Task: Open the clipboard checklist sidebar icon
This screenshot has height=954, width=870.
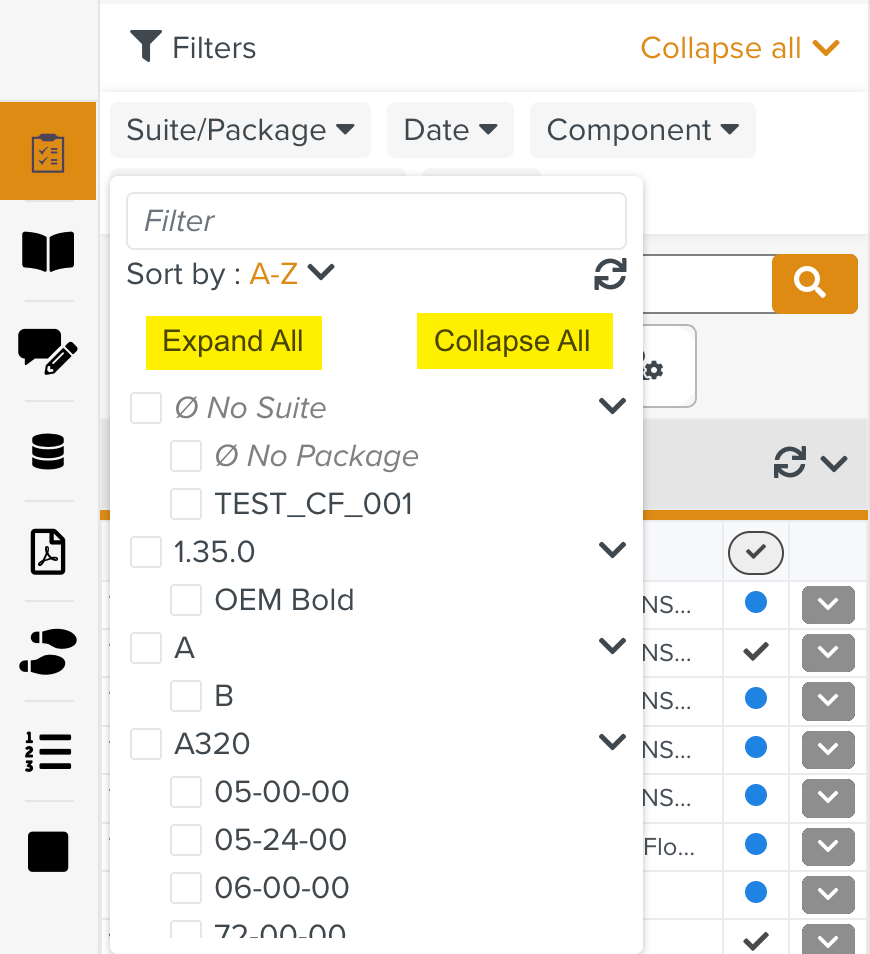Action: (48, 152)
